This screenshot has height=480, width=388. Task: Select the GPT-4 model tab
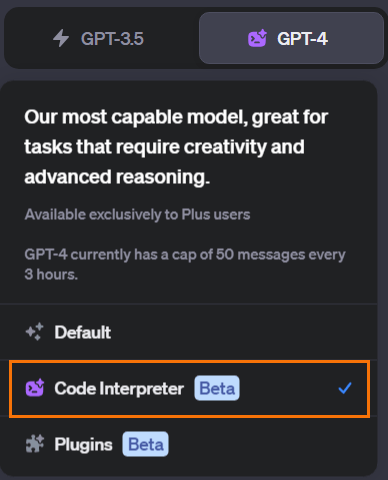click(291, 38)
